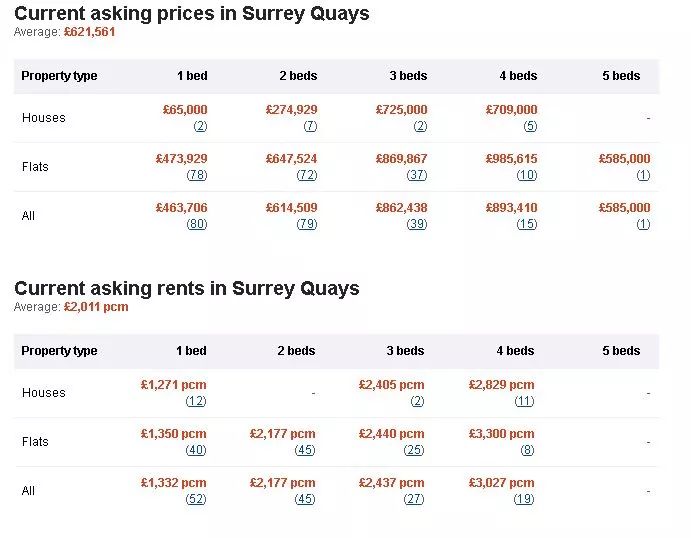Open the 78 listings for 1-bed flats for sale

(197, 175)
